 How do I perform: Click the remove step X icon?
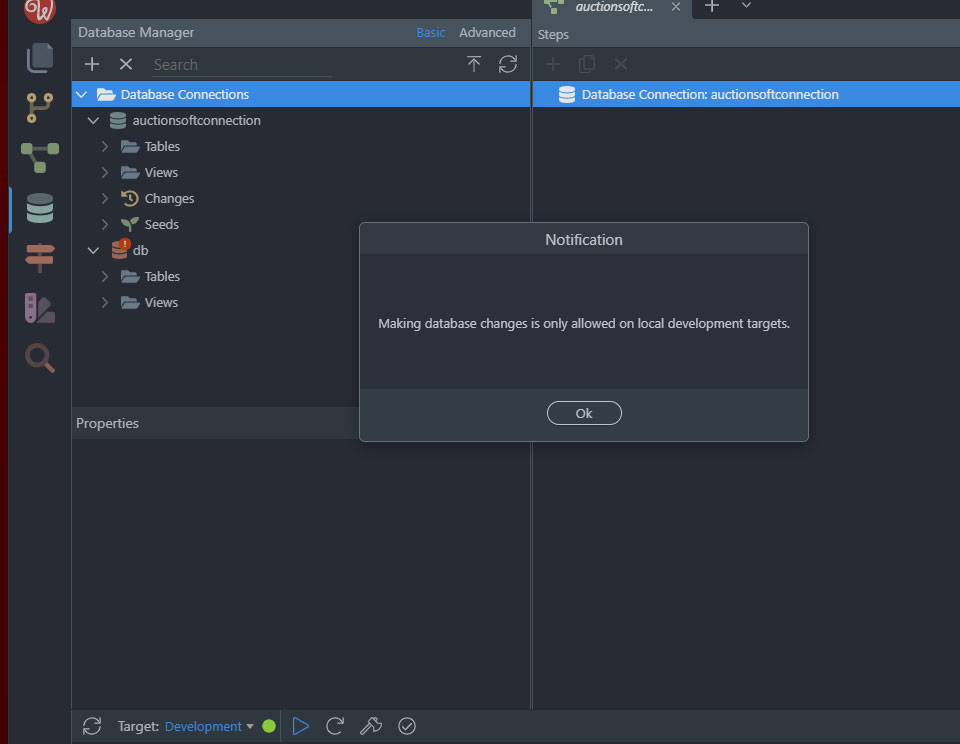tap(621, 64)
